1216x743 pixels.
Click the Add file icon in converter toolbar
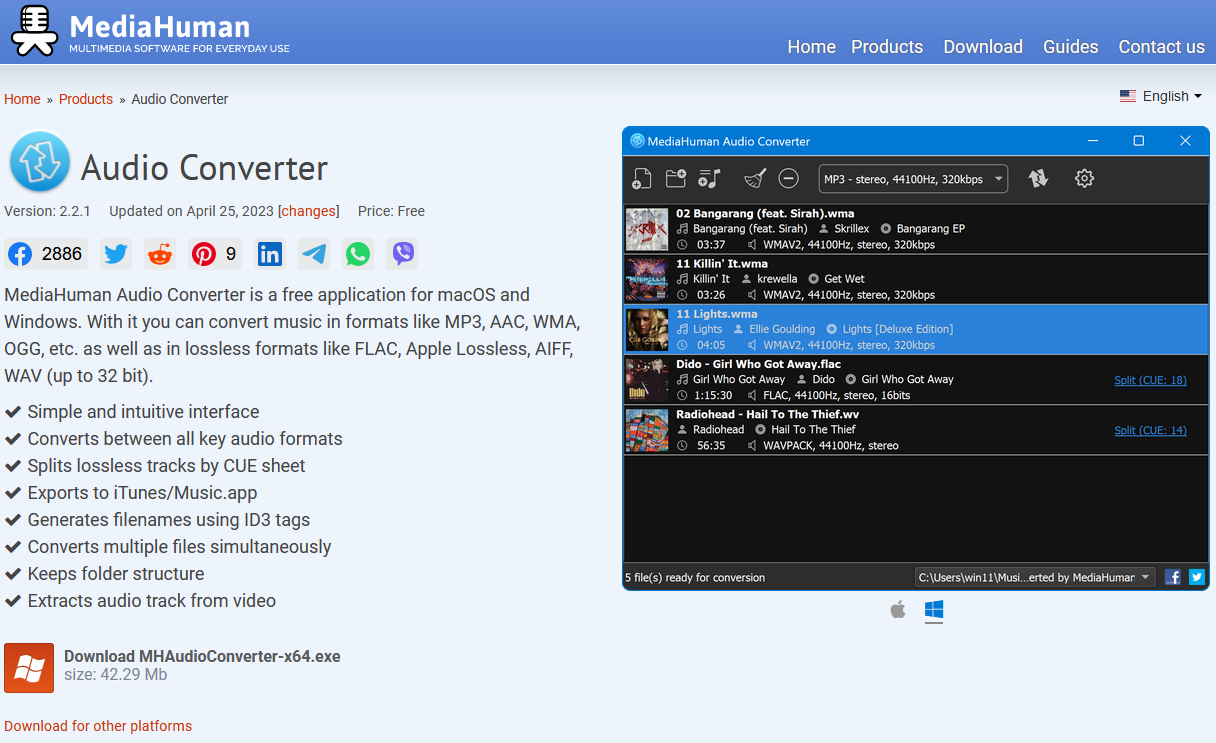pyautogui.click(x=642, y=179)
